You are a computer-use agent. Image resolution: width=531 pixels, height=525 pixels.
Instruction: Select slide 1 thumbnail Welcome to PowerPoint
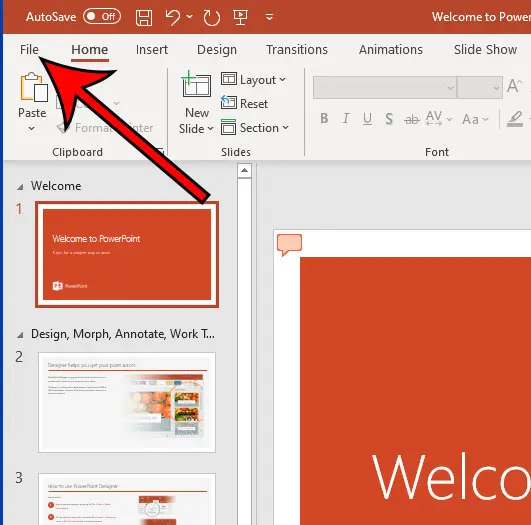[127, 254]
